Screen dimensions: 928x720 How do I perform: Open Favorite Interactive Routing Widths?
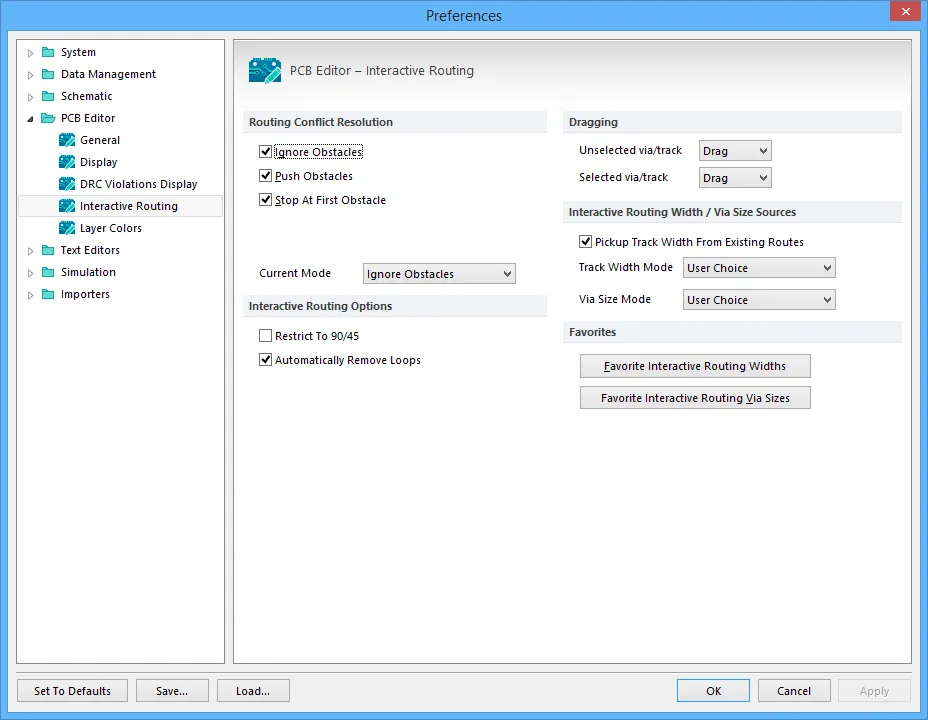[695, 366]
